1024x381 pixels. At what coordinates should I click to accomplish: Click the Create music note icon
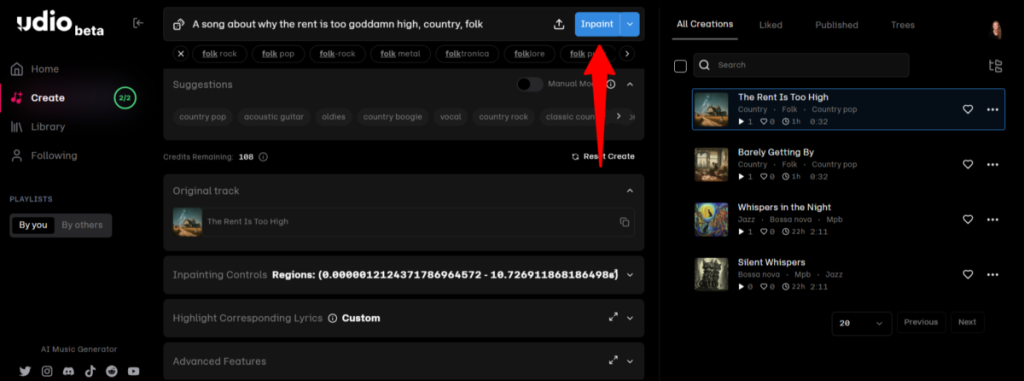(18, 98)
